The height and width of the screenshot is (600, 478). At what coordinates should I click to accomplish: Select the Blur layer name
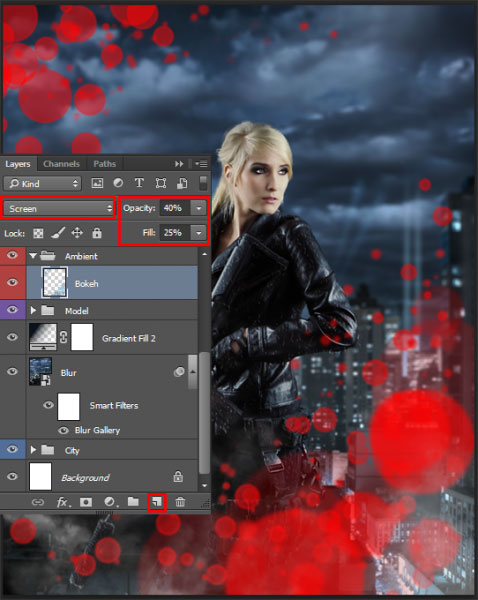coord(69,373)
